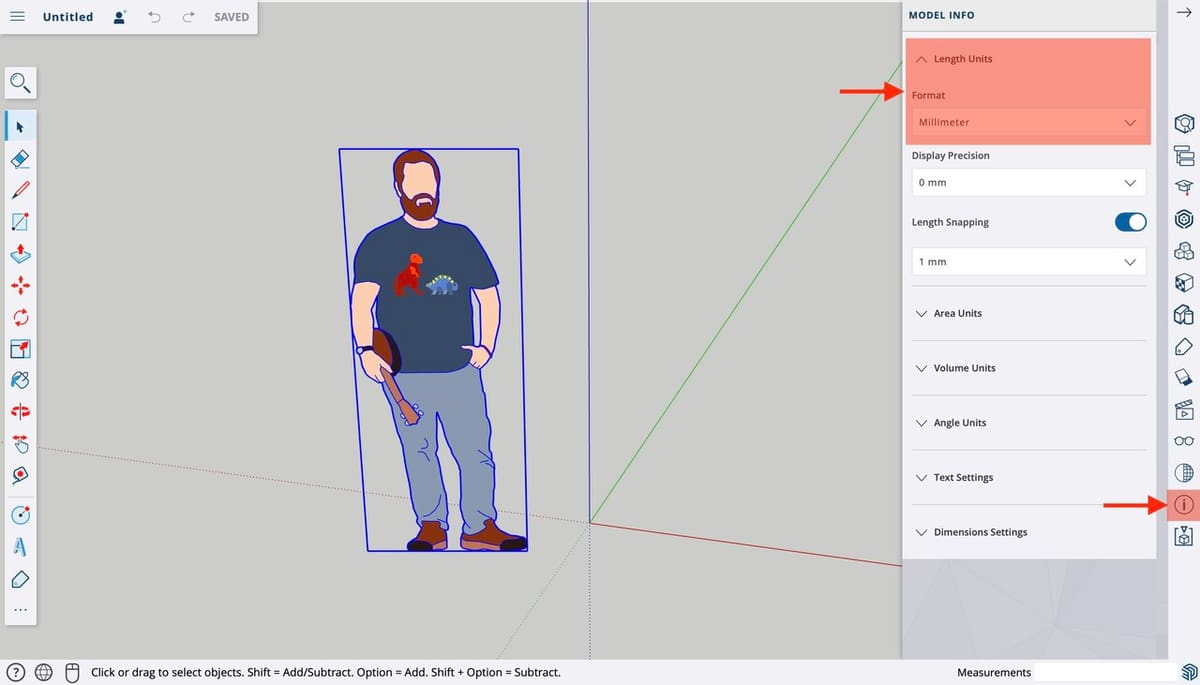This screenshot has width=1200, height=685.
Task: Open the hamburger main menu
Action: pyautogui.click(x=17, y=17)
